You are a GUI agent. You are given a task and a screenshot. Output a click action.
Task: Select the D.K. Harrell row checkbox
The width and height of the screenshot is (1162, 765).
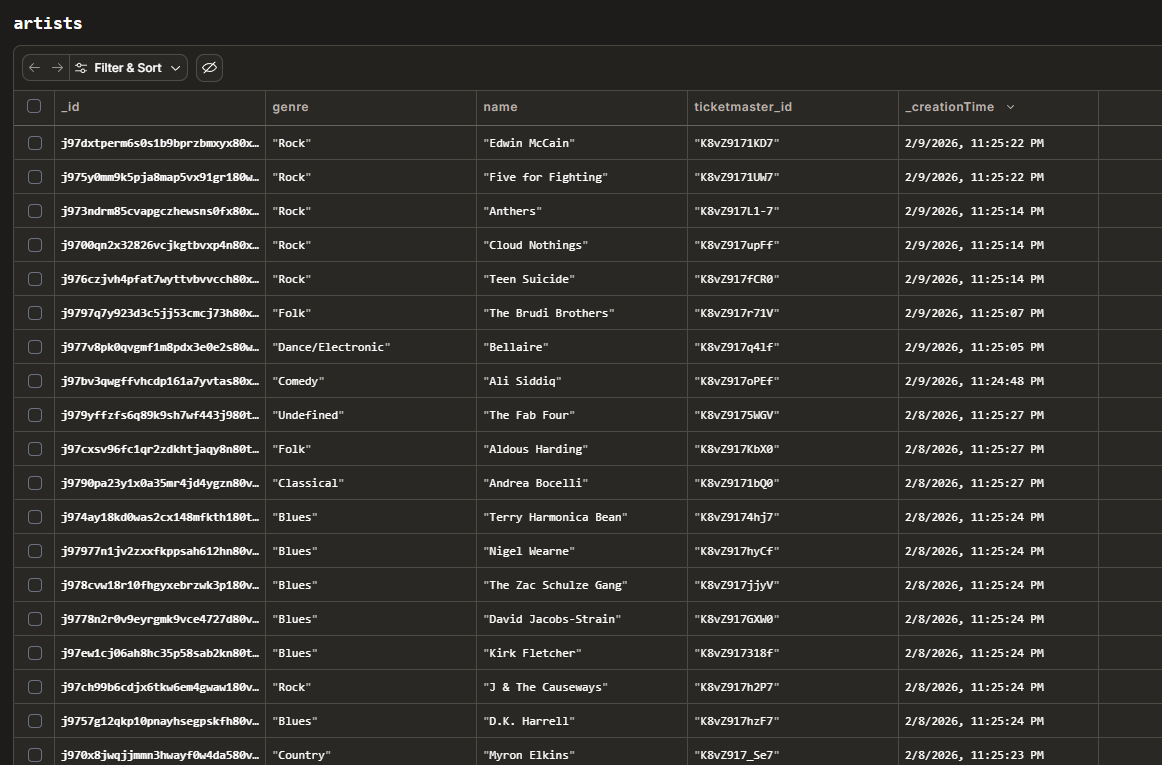(34, 721)
